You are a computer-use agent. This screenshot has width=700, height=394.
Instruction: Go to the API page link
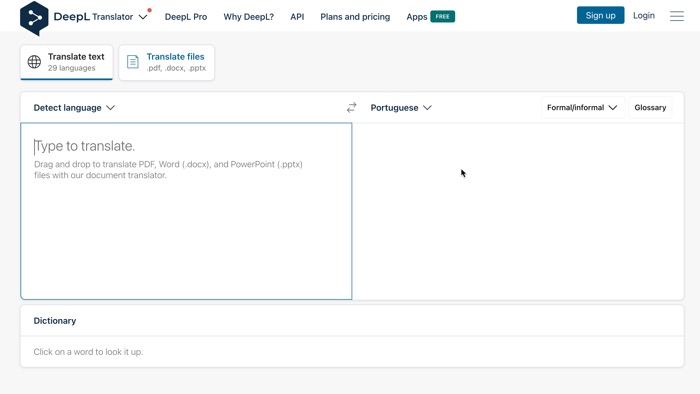click(x=297, y=17)
